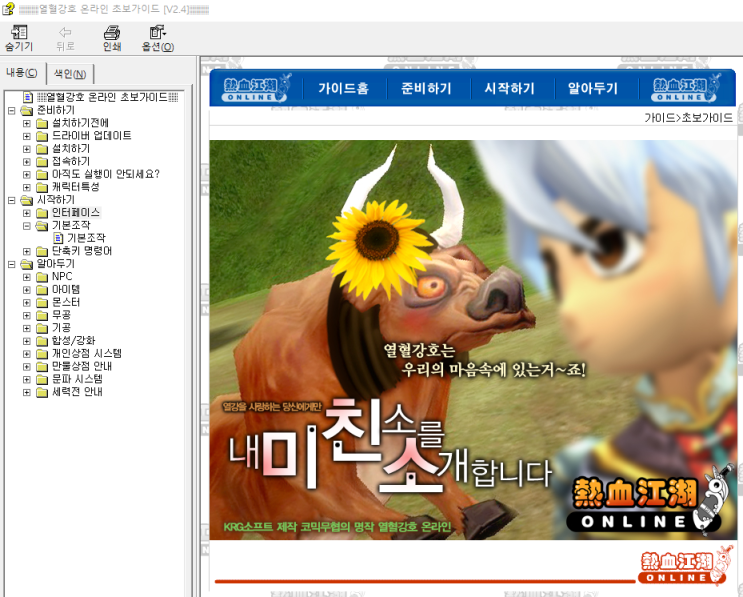Open the 준비하기 navigation menu
This screenshot has width=743, height=597.
[x=426, y=89]
